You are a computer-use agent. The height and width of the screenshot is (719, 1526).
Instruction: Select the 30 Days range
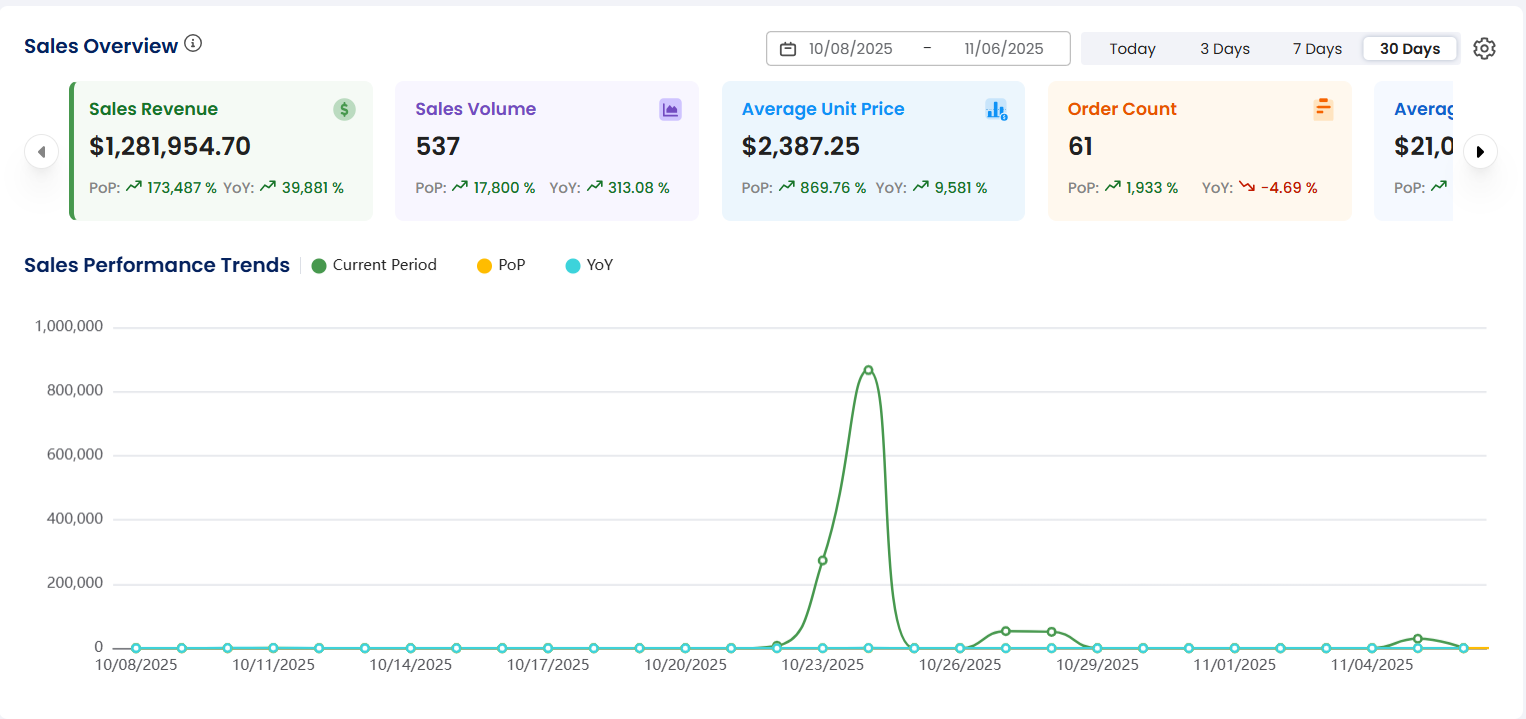click(x=1409, y=49)
